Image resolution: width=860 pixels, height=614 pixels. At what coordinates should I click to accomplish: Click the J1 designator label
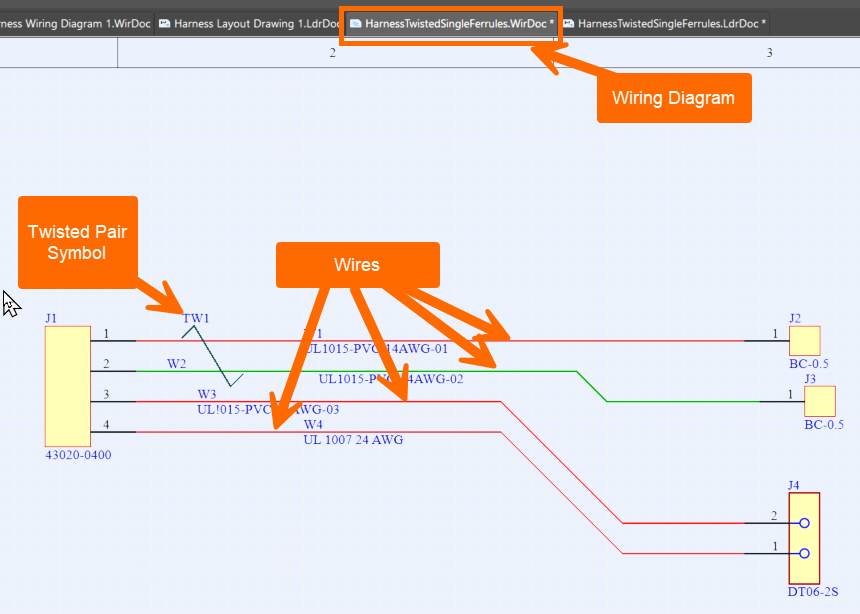pyautogui.click(x=51, y=318)
